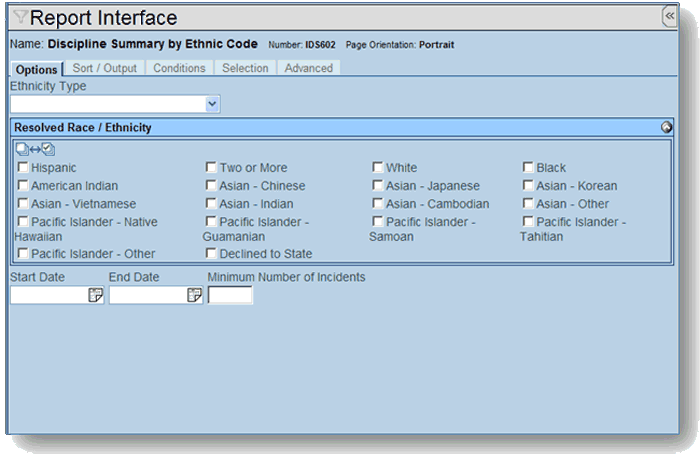Check the Two or More checkbox
The image size is (700, 454).
coord(211,167)
